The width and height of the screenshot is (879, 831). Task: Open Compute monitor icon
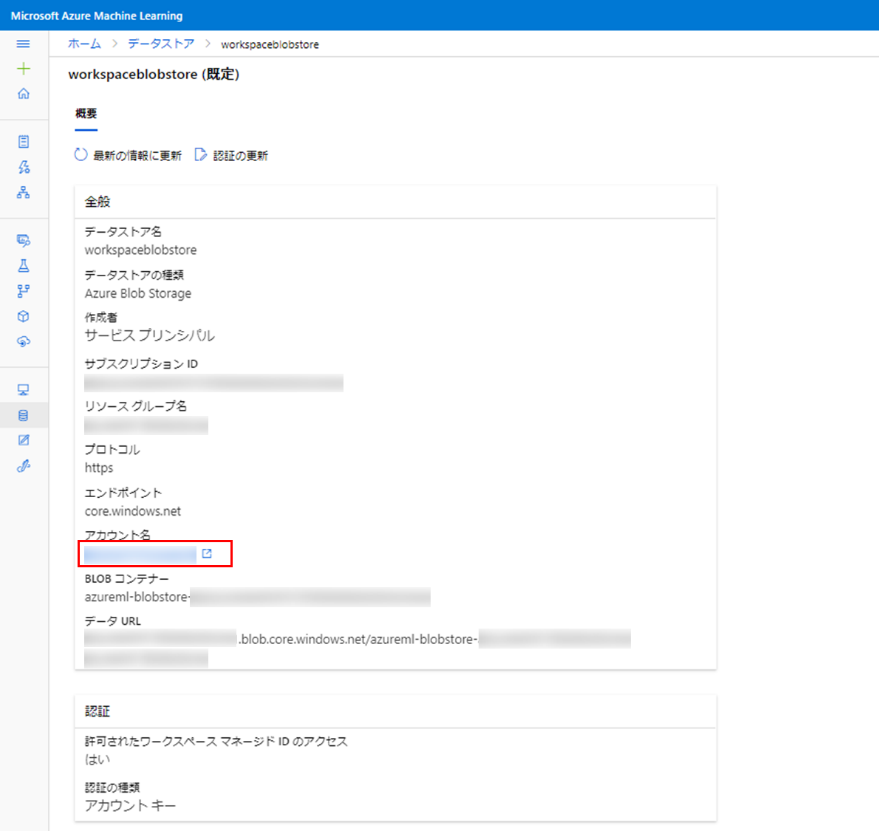point(23,390)
